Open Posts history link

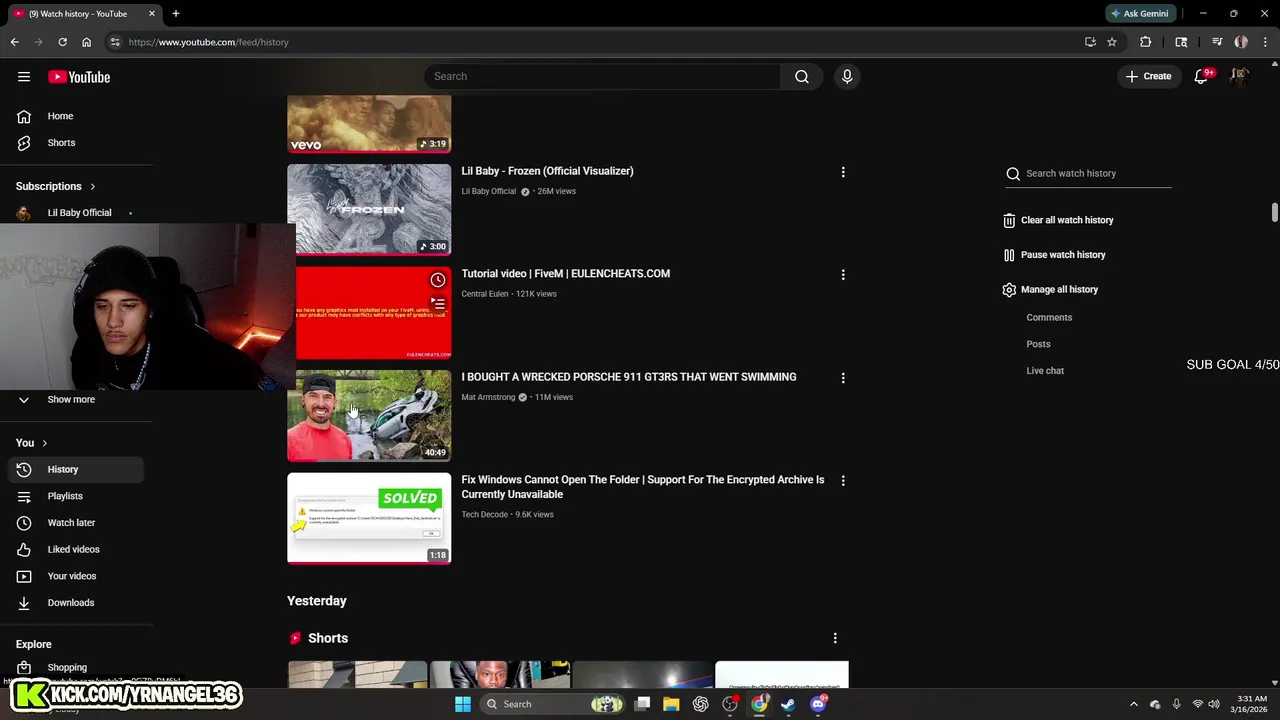pyautogui.click(x=1038, y=344)
